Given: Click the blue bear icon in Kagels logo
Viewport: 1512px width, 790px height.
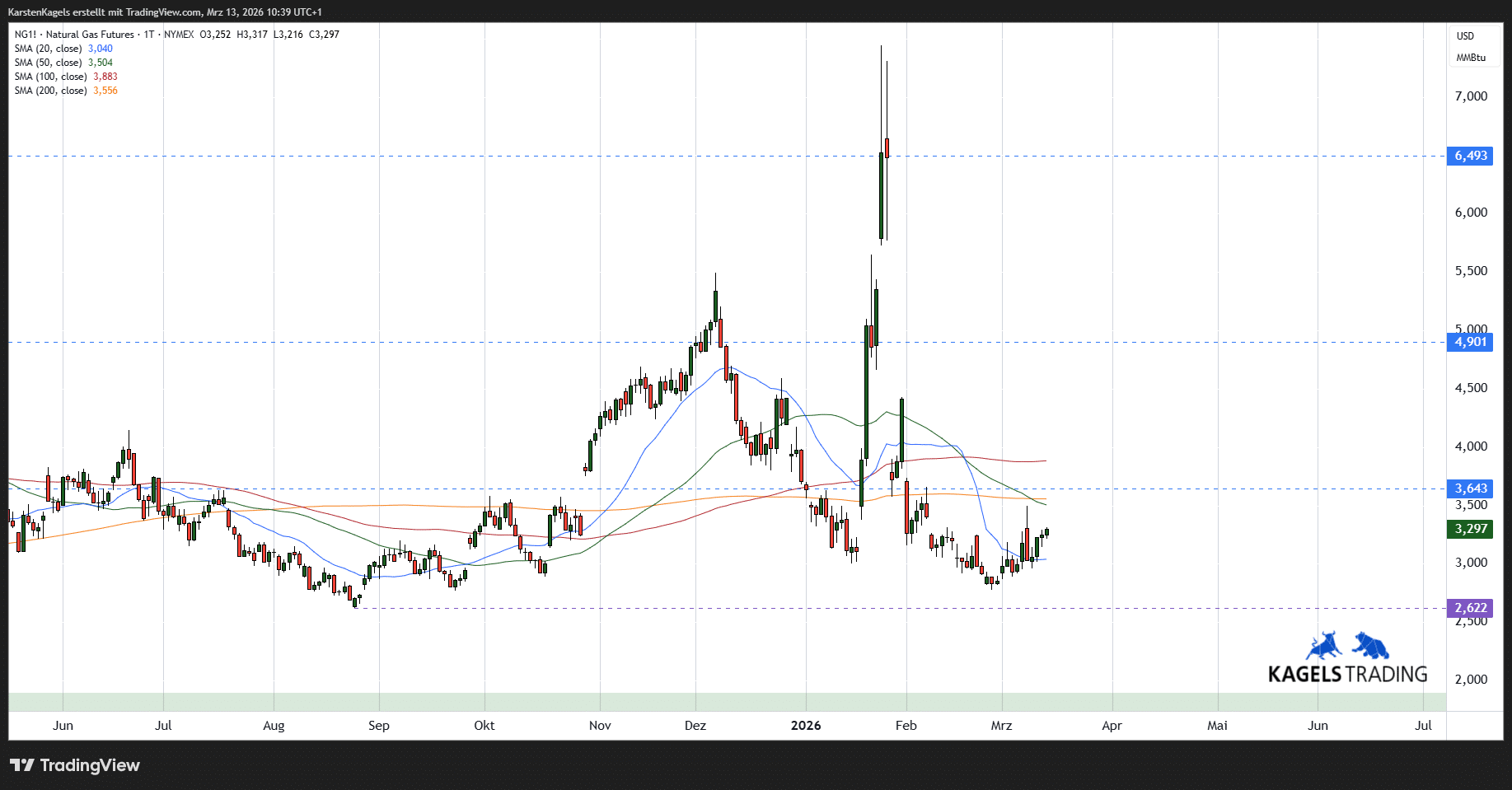Looking at the screenshot, I should pos(1370,647).
